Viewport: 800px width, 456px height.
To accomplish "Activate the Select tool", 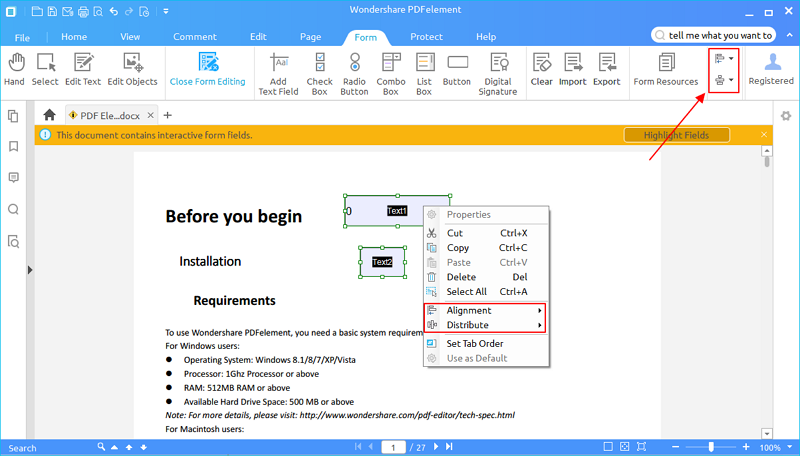I will click(x=45, y=69).
